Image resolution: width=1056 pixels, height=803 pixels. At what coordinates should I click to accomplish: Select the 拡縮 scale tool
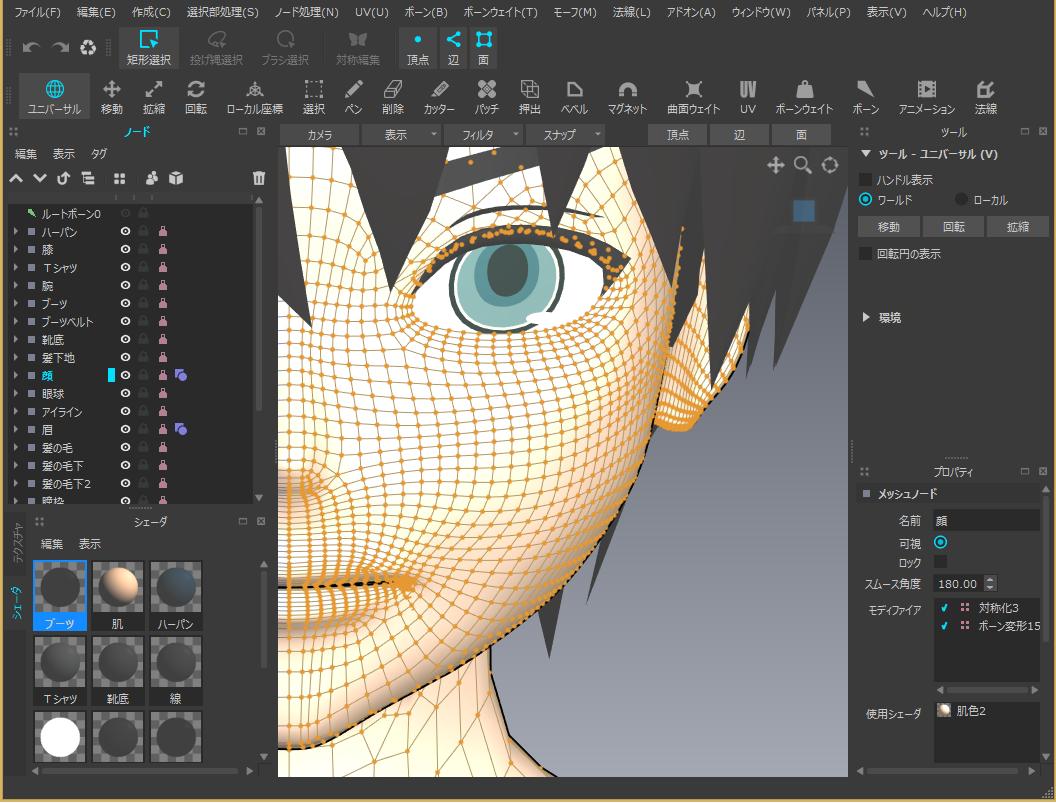coord(154,96)
